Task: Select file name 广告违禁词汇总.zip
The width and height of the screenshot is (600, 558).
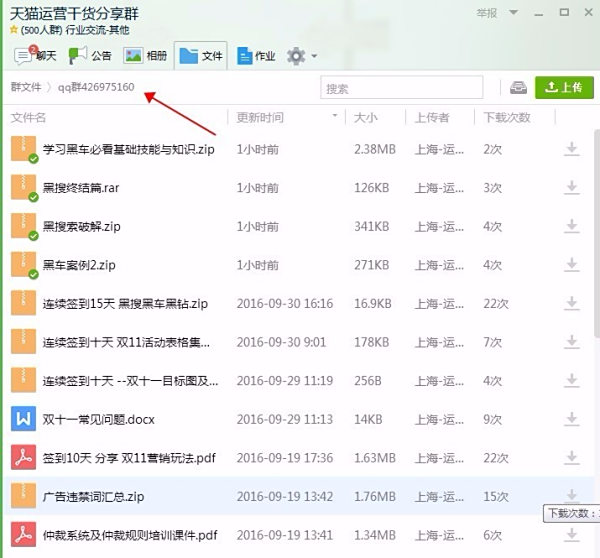Action: [x=93, y=497]
